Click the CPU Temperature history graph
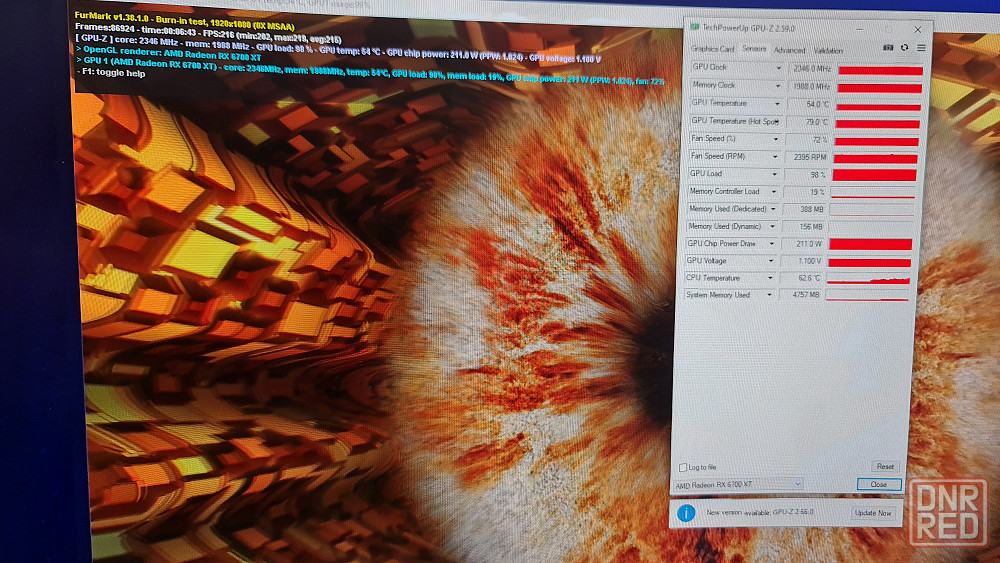 868,279
